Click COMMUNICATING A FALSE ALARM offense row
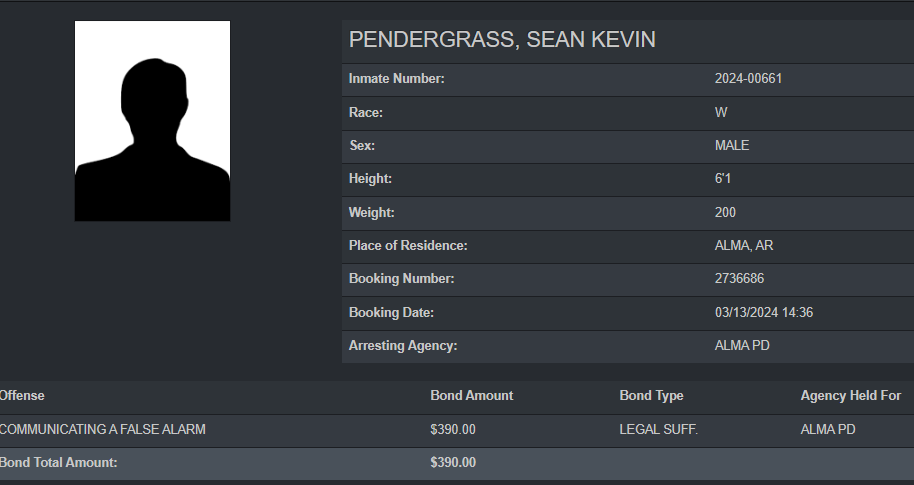Image resolution: width=914 pixels, height=485 pixels. coord(102,430)
